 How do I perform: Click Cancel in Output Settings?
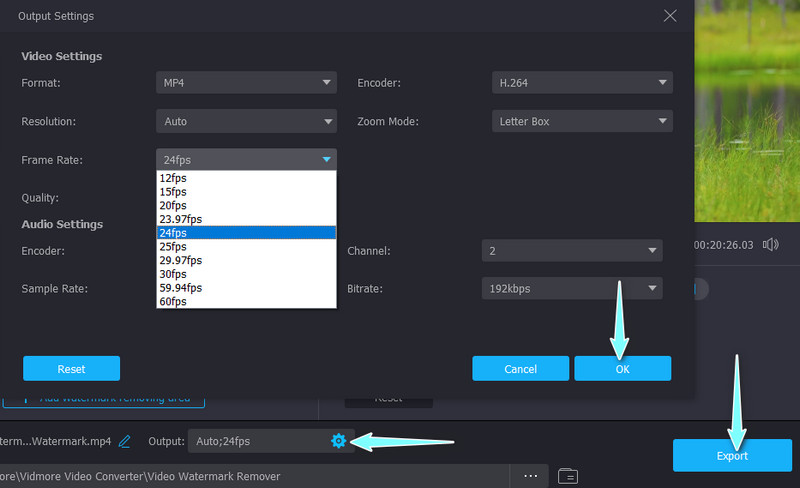tap(520, 368)
